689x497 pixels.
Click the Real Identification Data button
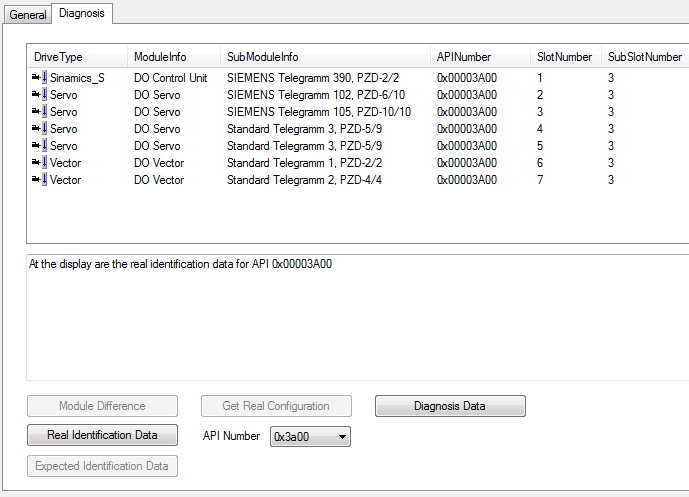pyautogui.click(x=102, y=435)
